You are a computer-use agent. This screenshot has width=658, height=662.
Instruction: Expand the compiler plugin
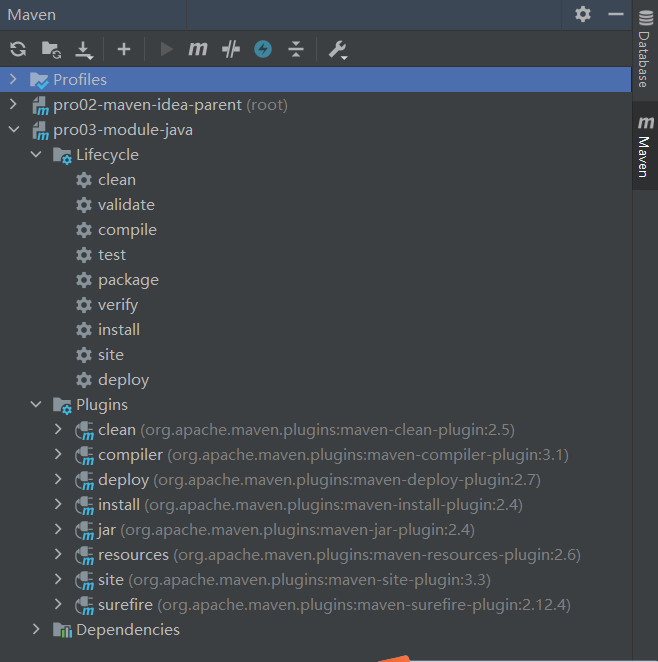pos(58,454)
